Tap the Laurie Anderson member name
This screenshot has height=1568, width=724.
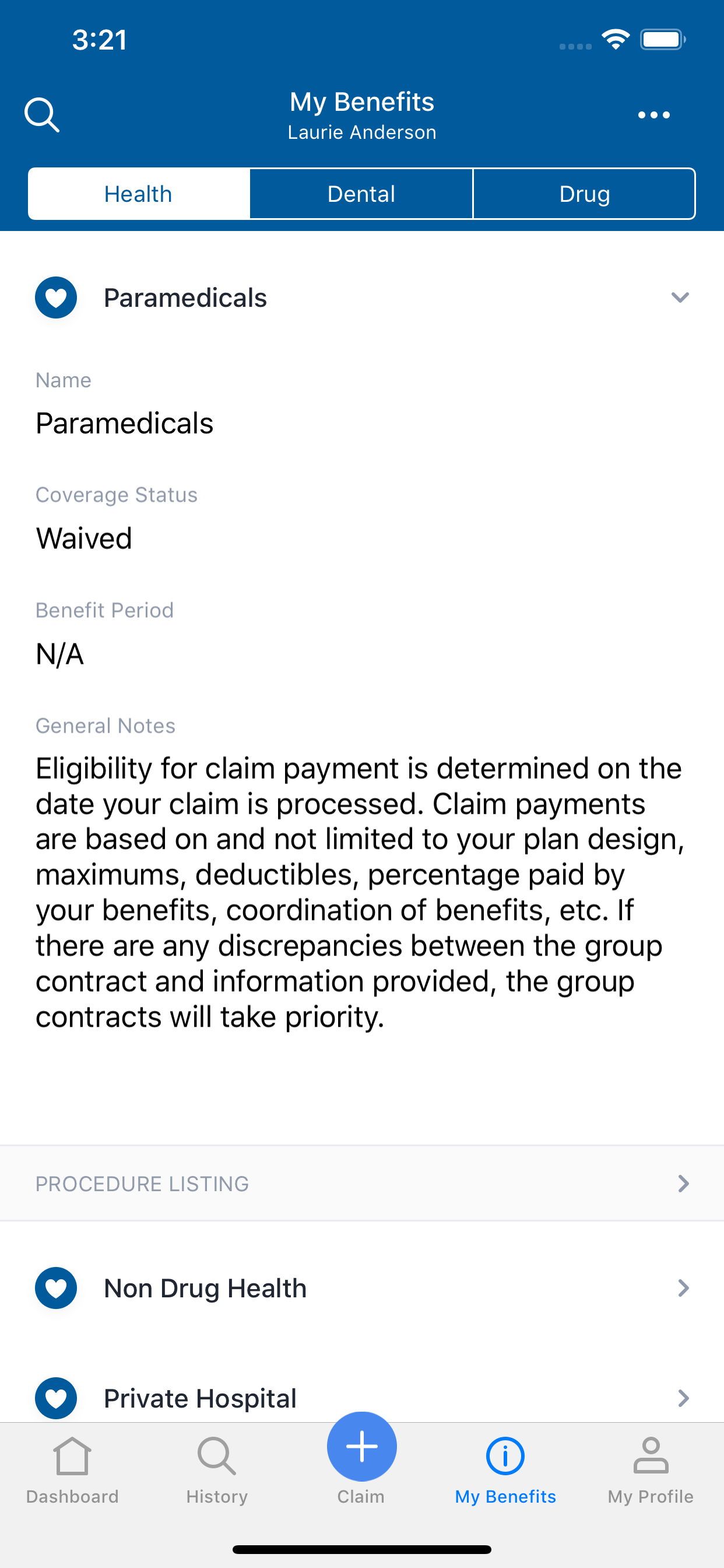362,132
